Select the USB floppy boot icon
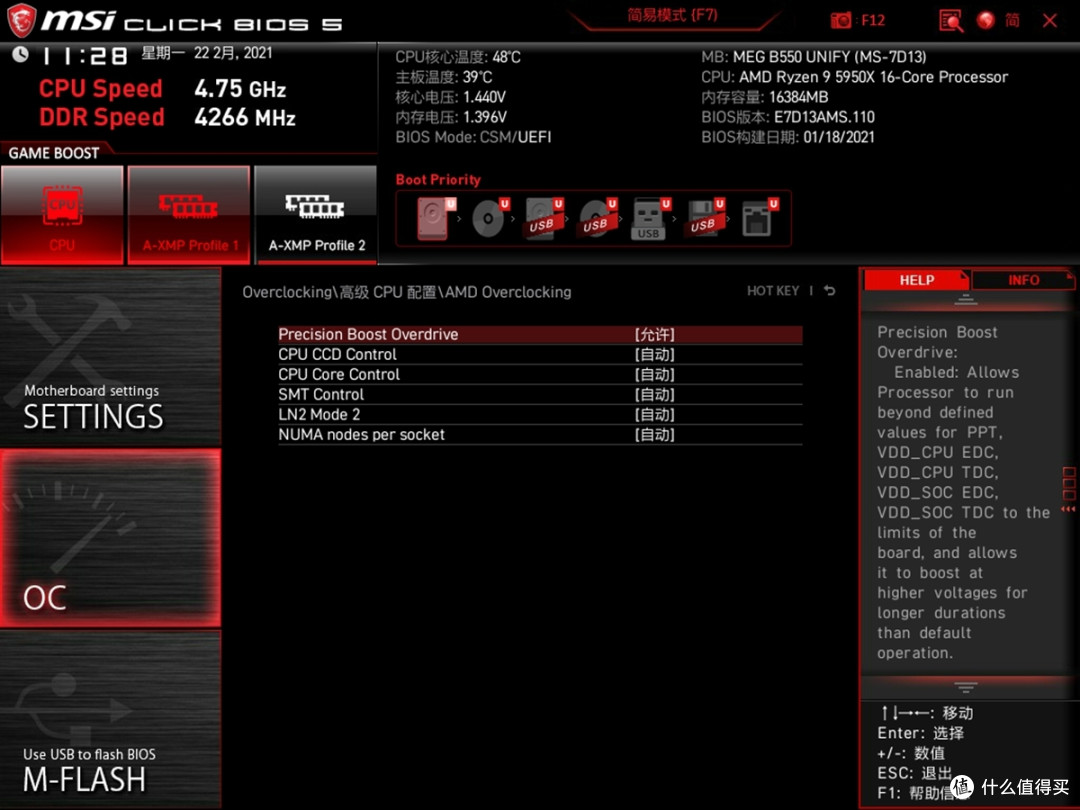Viewport: 1080px width, 810px height. pos(703,218)
